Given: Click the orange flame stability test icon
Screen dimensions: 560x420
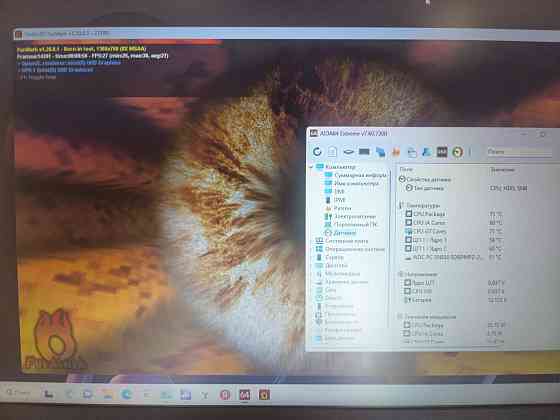Looking at the screenshot, I should (396, 152).
